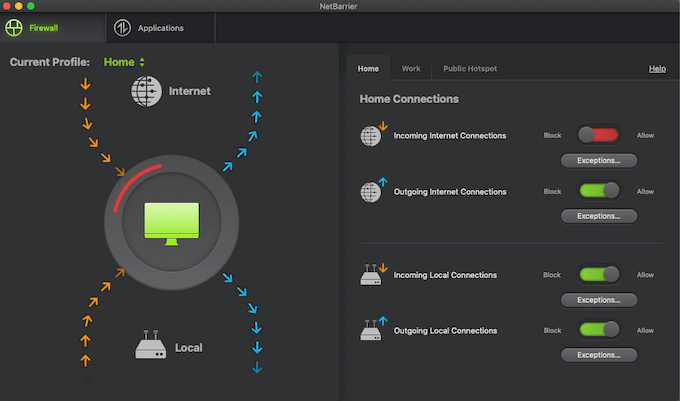Switch to the Public Hotspot tab
This screenshot has width=680, height=401.
(x=470, y=68)
